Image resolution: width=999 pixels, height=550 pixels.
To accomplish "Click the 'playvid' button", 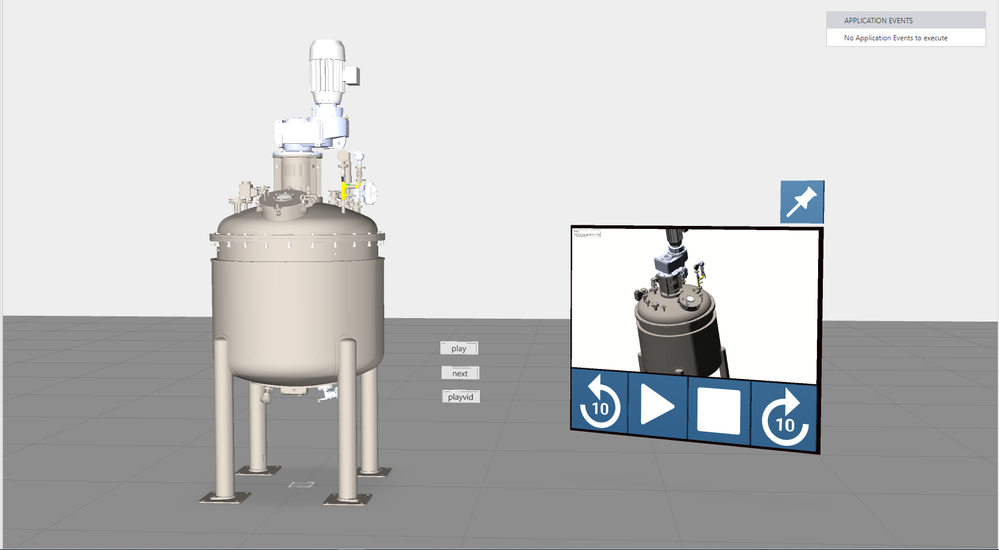I will click(461, 397).
